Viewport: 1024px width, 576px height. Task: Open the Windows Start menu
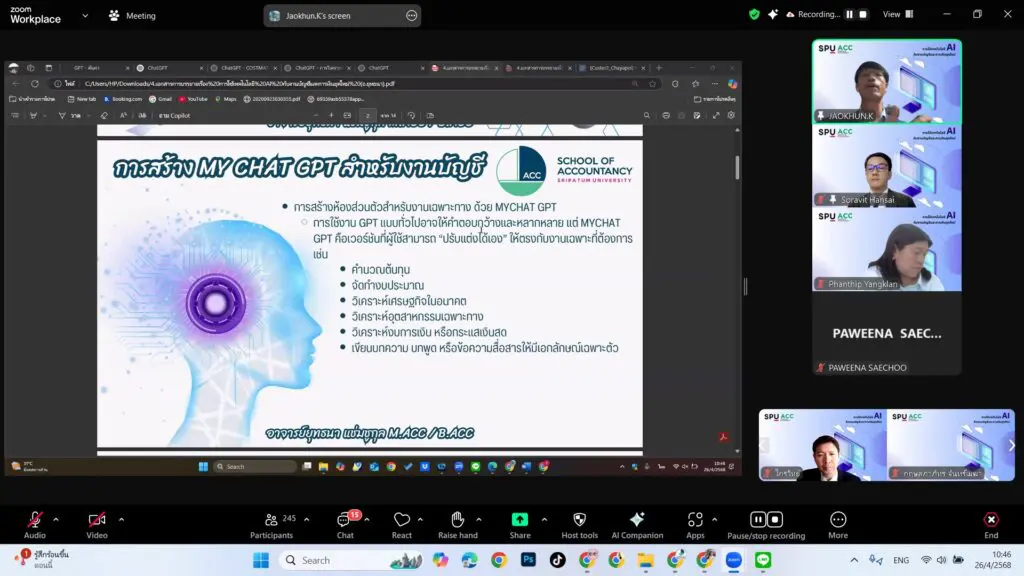[261, 560]
